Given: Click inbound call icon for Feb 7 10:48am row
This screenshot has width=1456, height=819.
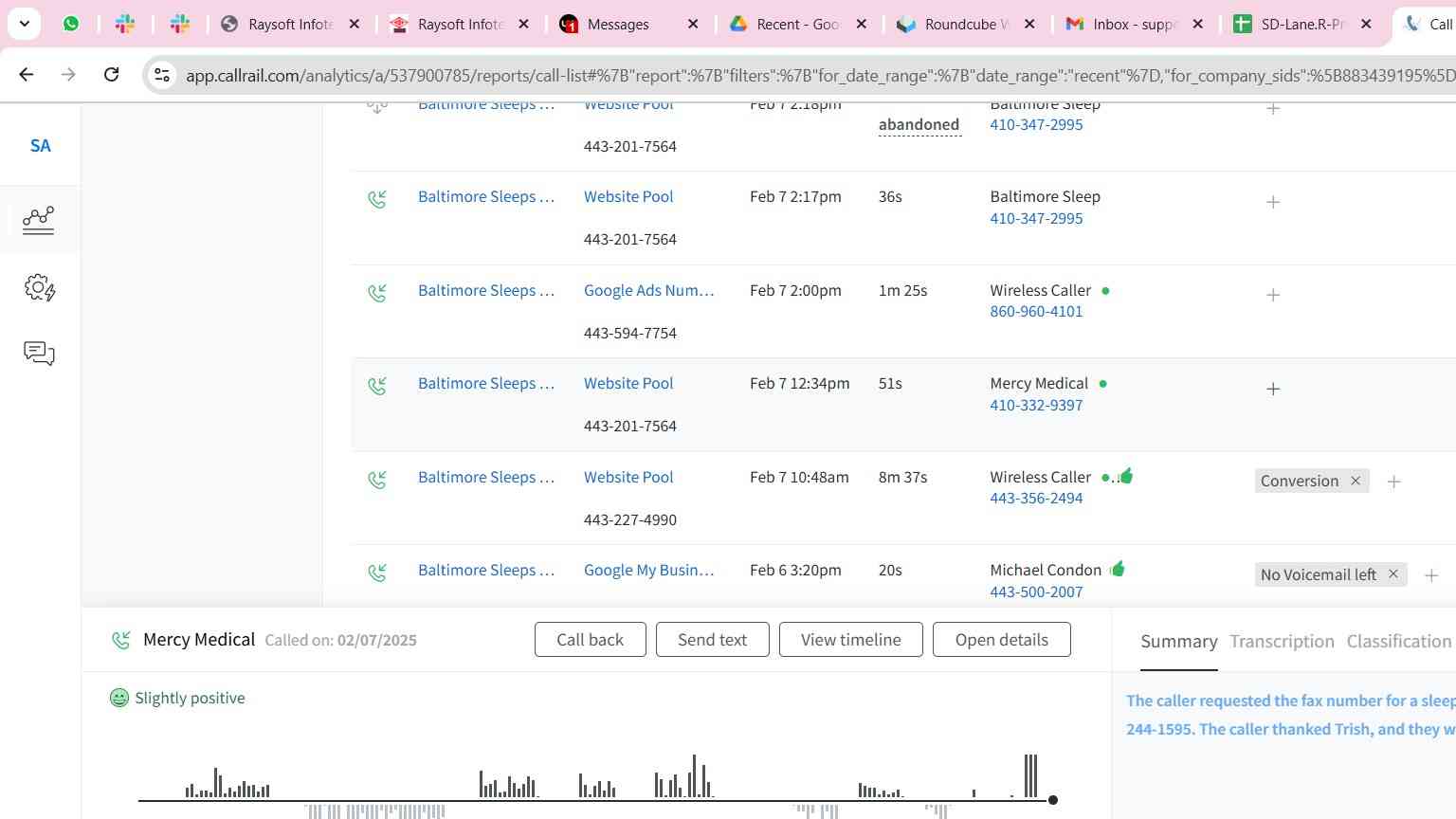Looking at the screenshot, I should pyautogui.click(x=377, y=480).
